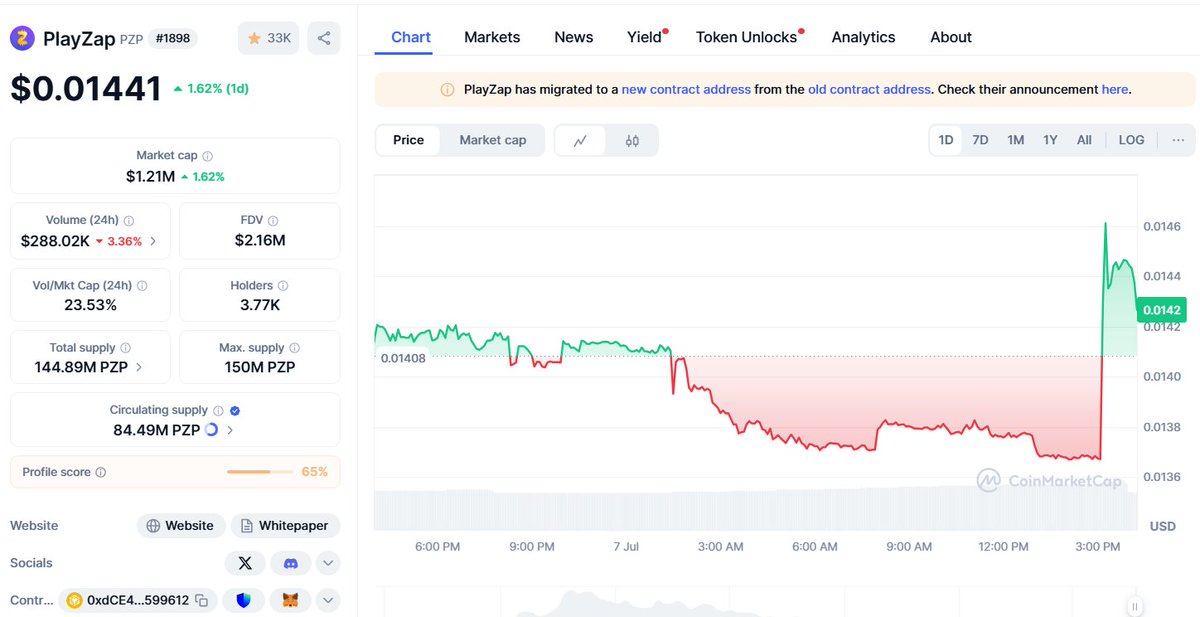Open the News tab
The width and height of the screenshot is (1200, 617).
[574, 37]
